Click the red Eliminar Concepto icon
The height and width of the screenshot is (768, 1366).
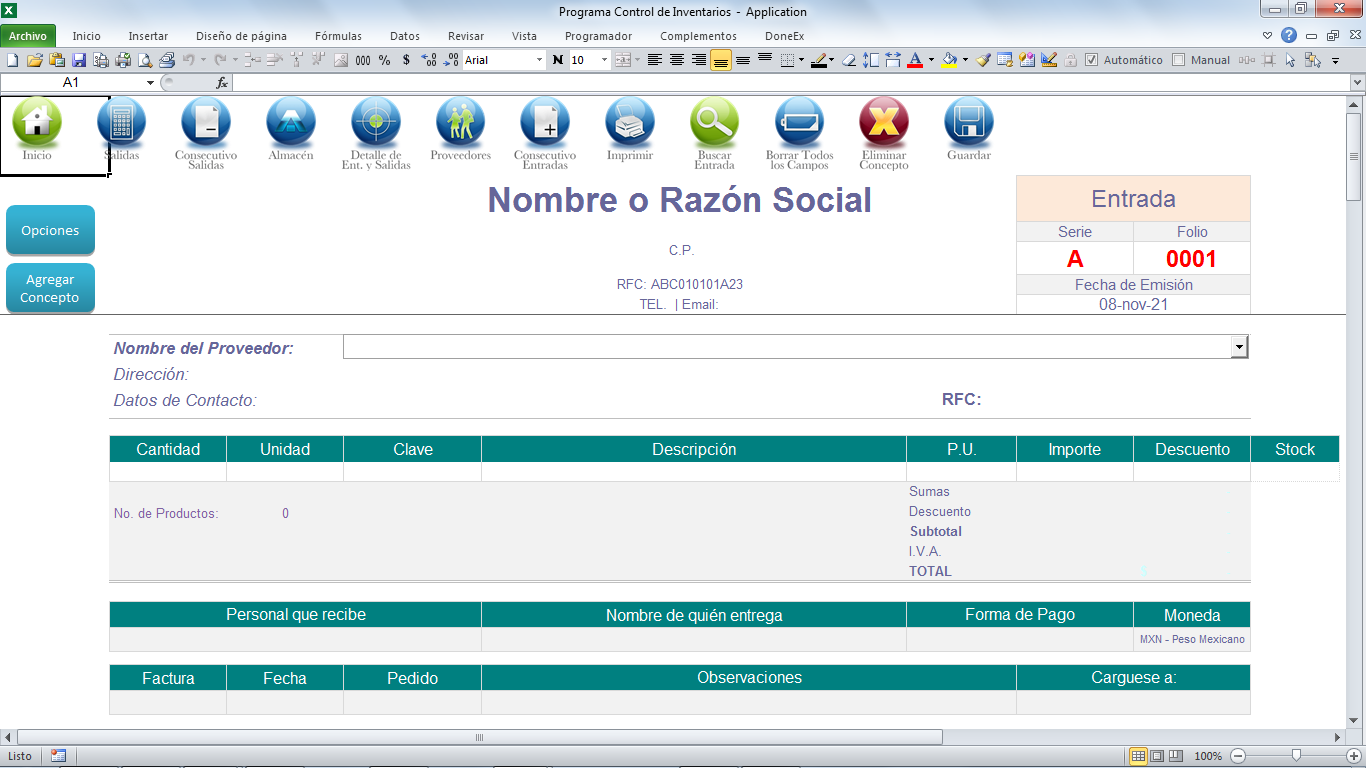[884, 122]
